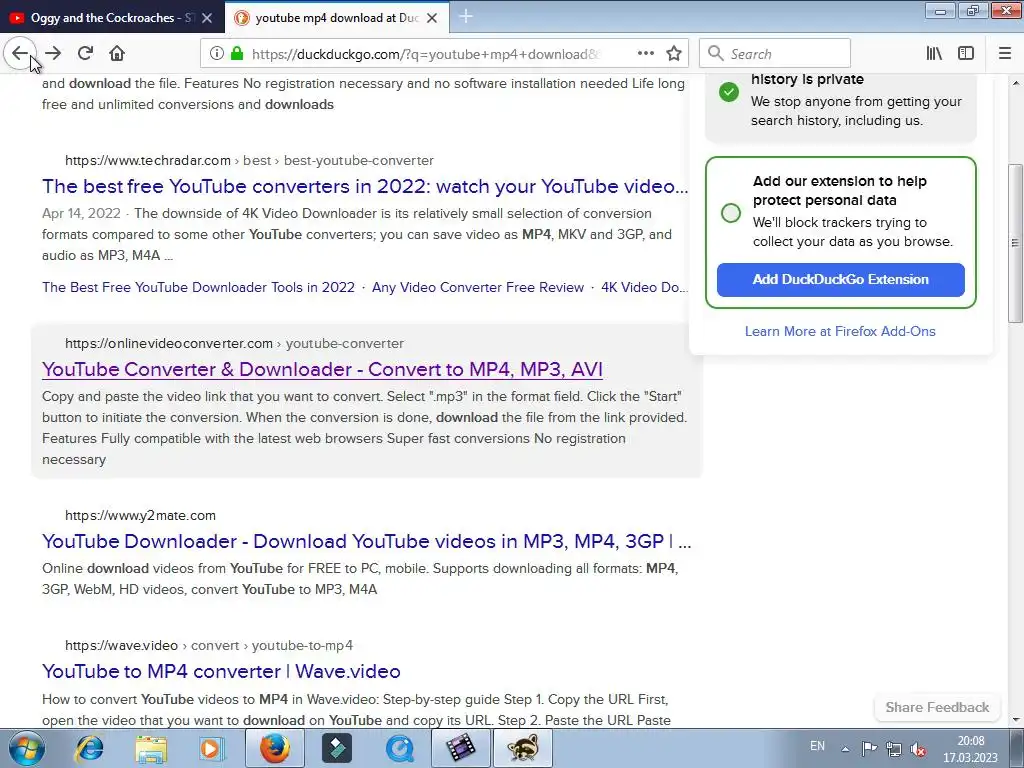Bookmark this page with the star

[674, 54]
